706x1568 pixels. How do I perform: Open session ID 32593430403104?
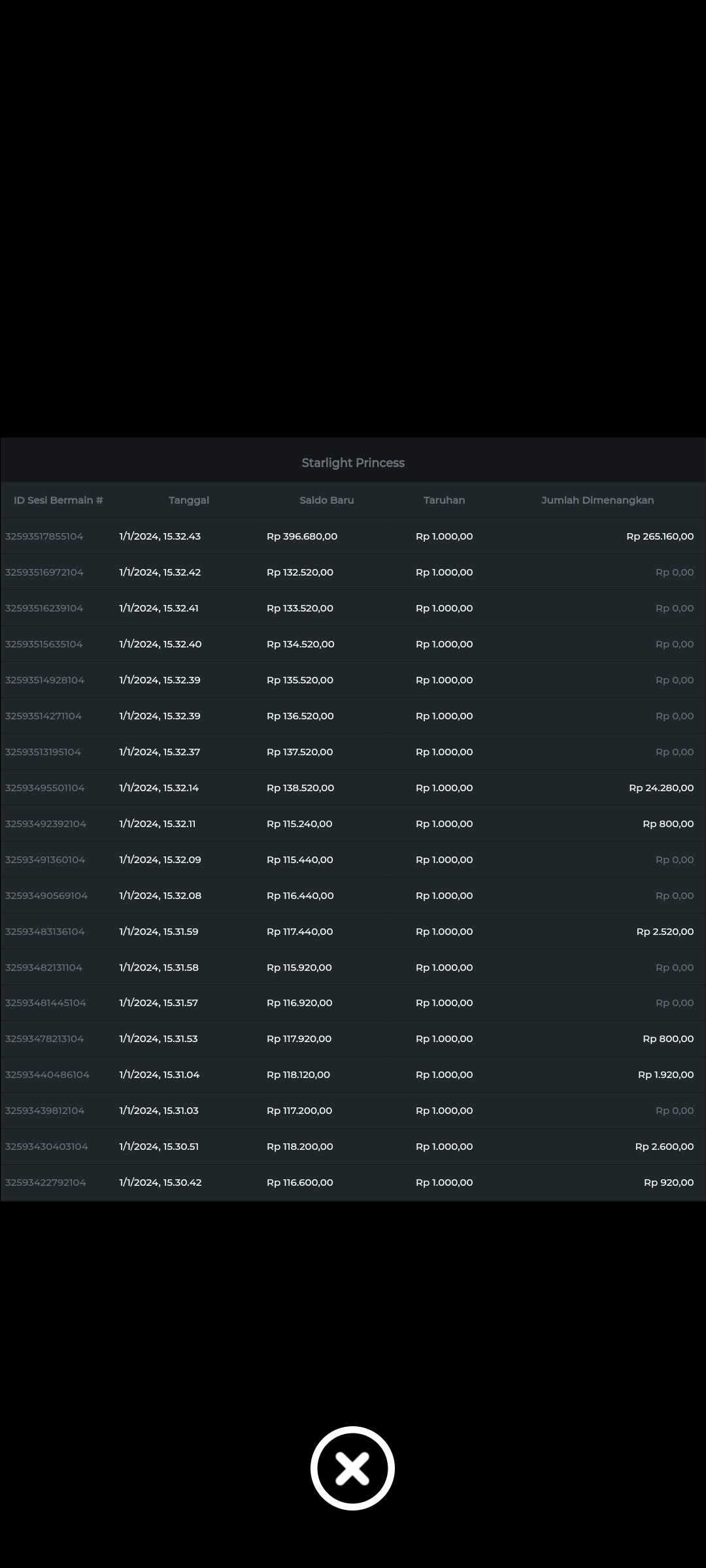46,1147
